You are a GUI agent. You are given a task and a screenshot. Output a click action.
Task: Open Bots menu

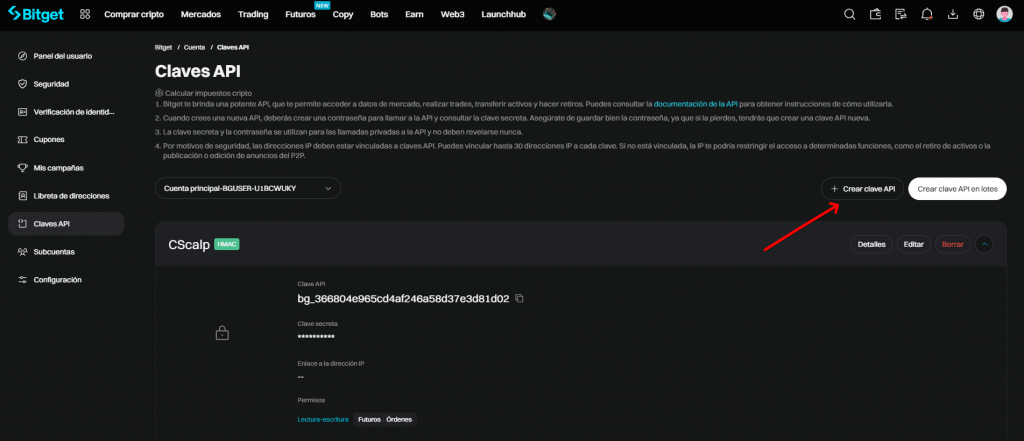379,14
